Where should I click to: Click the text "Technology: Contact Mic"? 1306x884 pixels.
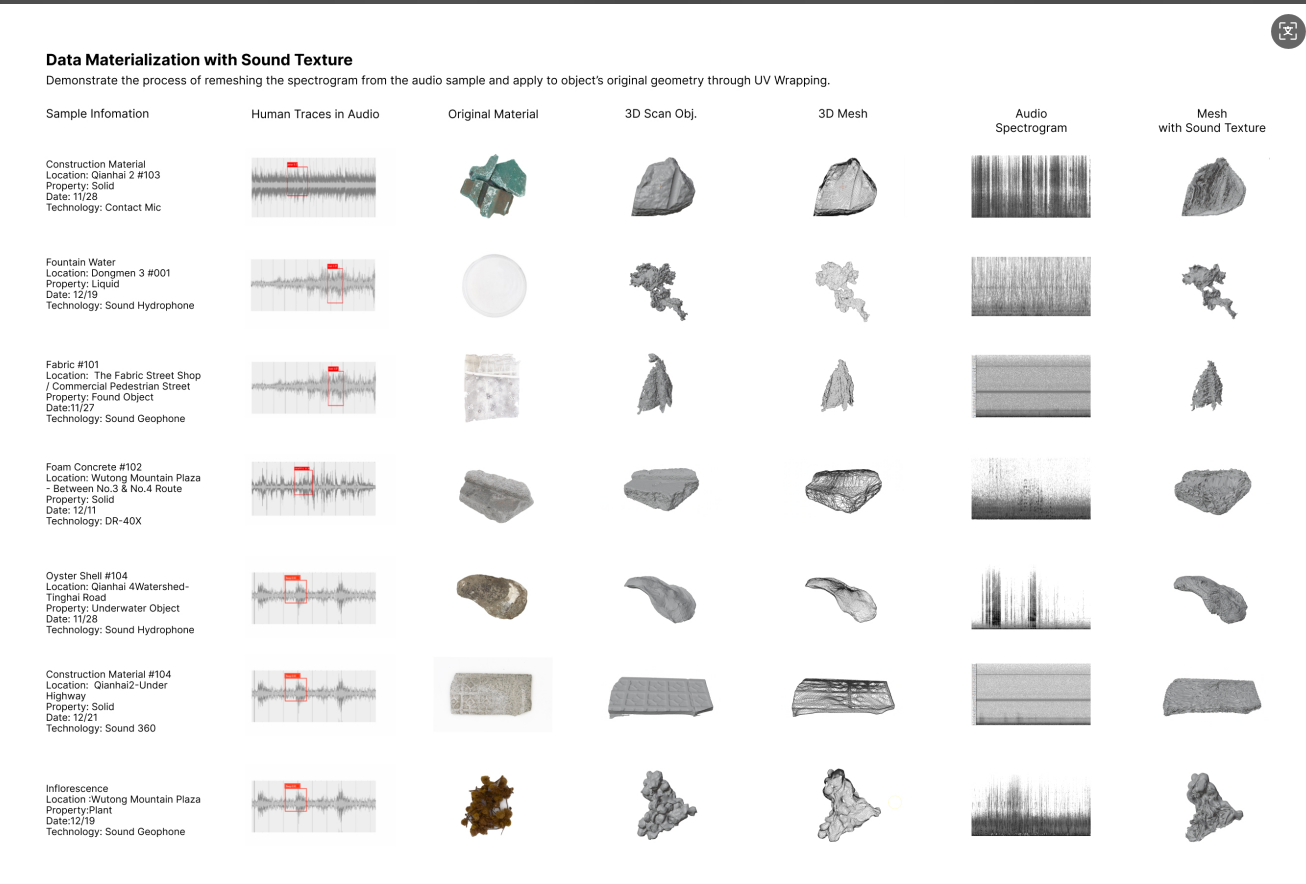[103, 208]
